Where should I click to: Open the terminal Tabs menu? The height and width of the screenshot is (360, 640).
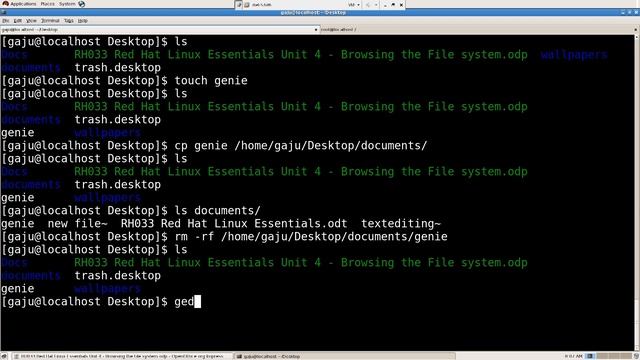(69, 20)
